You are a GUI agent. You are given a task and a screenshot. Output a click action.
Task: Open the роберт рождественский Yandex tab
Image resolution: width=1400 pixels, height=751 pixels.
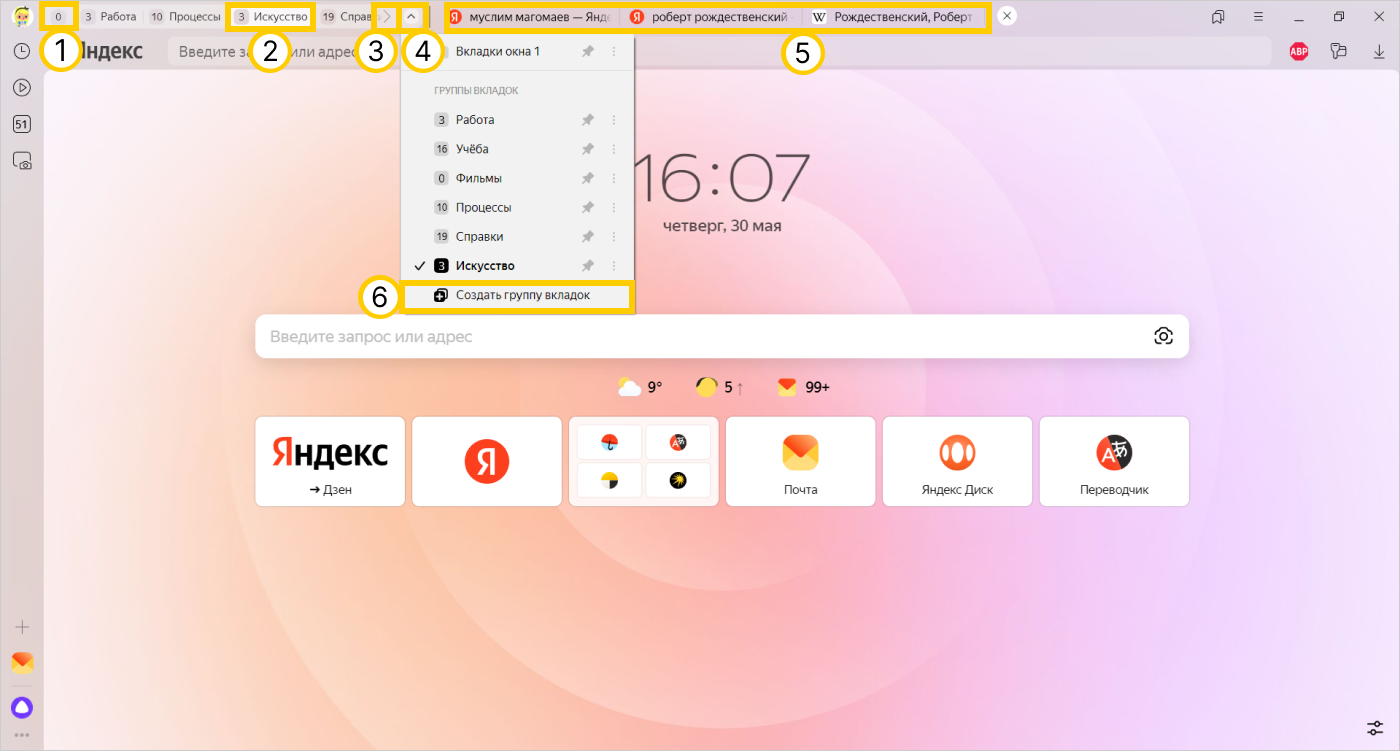(713, 17)
